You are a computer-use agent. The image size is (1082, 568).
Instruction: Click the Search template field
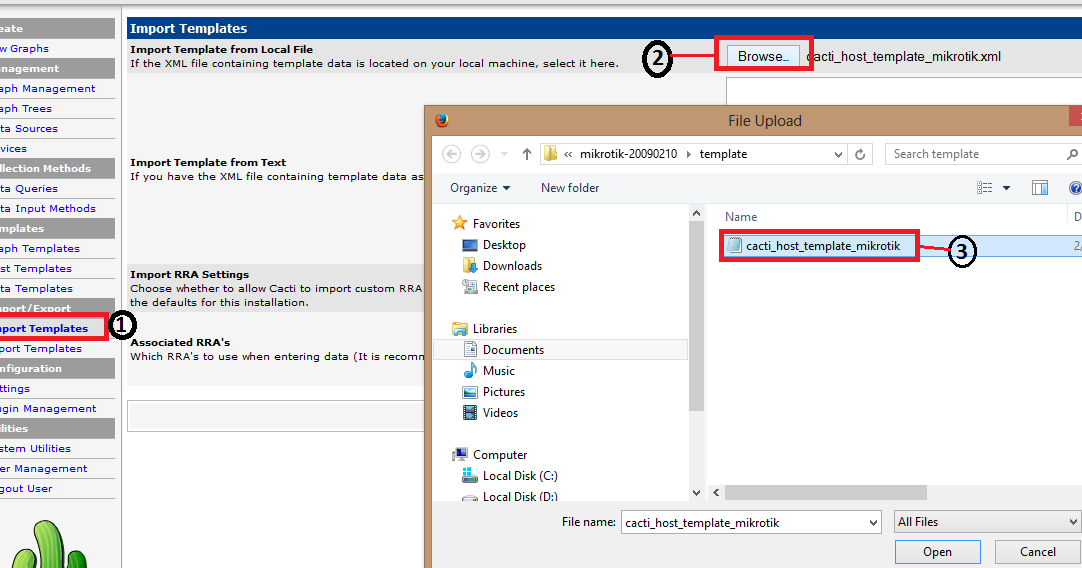(x=983, y=154)
